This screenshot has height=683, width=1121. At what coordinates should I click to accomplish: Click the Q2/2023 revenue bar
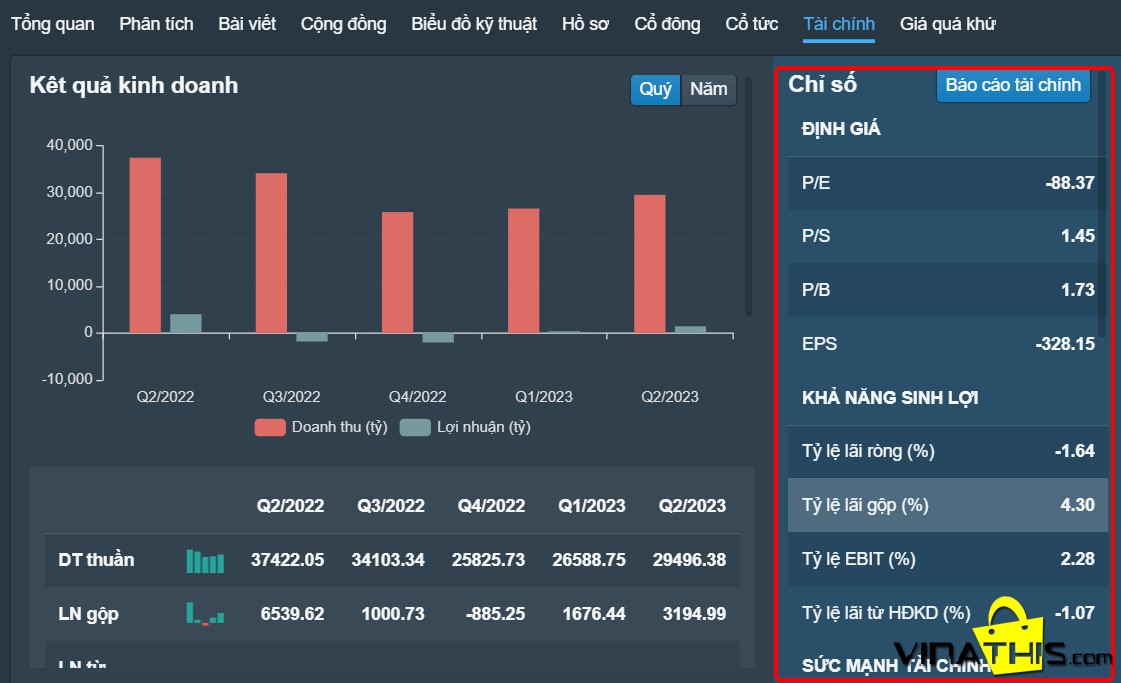(x=650, y=264)
